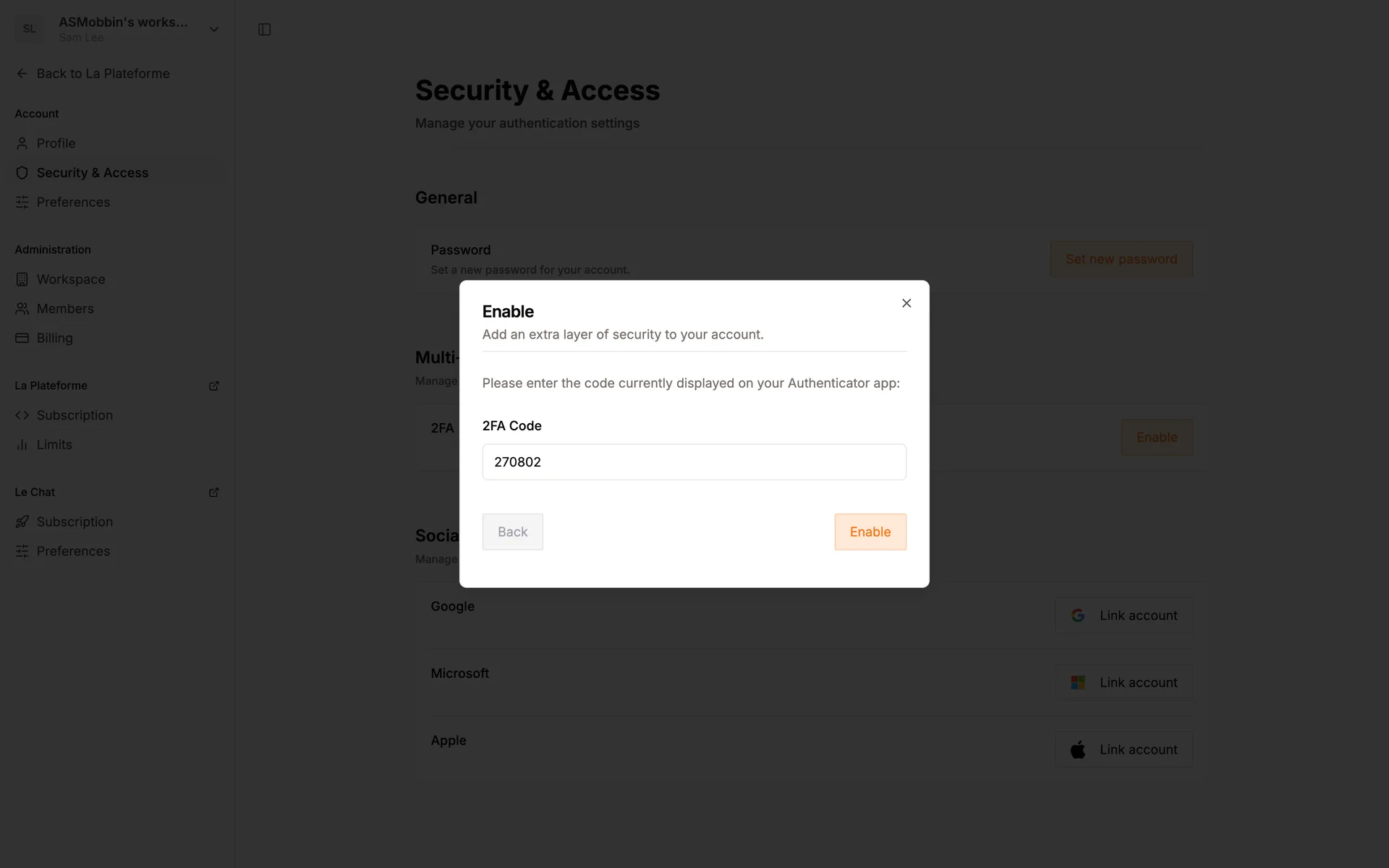Expand the workspace switcher chevron
Viewport: 1389px width, 868px height.
pos(213,30)
